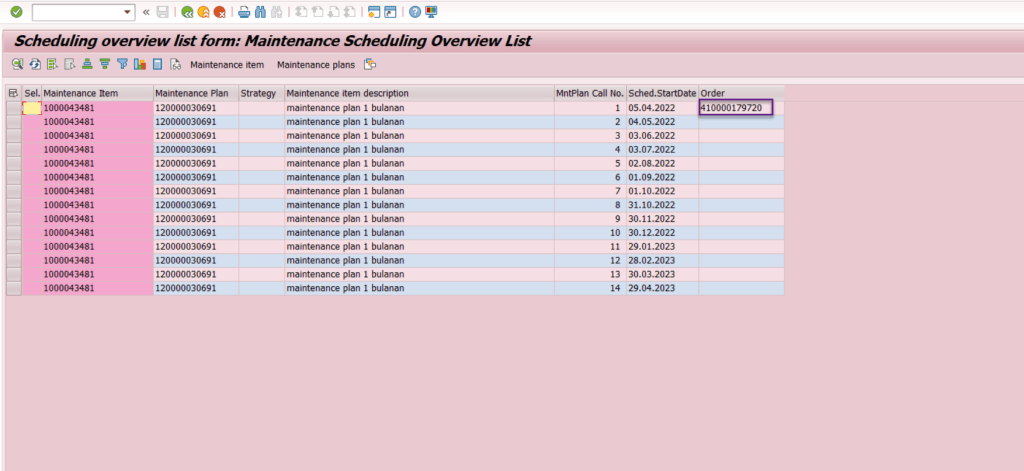Click the select-all table corner icon
Viewport: 1024px width, 471px height.
coord(13,93)
